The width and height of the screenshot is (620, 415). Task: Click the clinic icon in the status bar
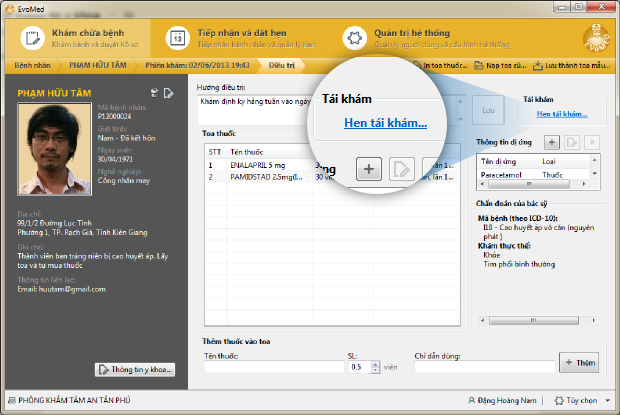pos(12,400)
